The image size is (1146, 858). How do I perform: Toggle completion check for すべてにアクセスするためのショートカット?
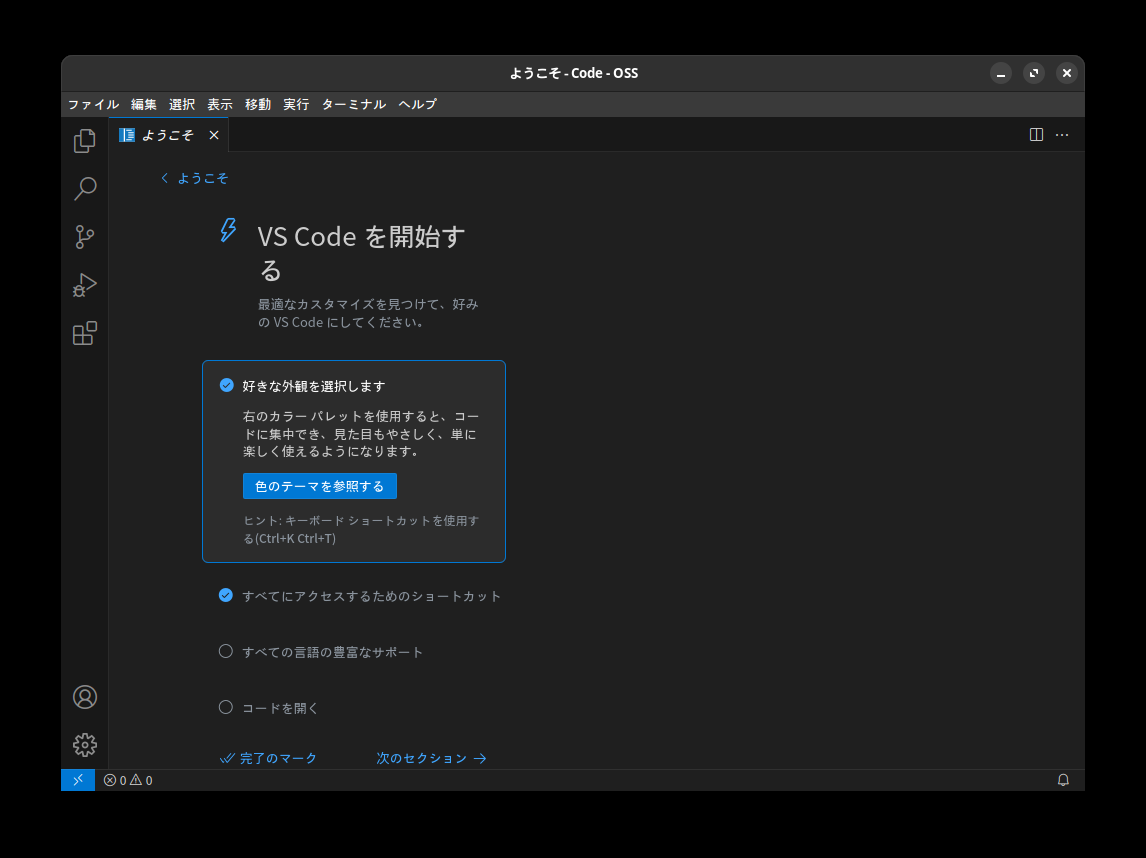(x=226, y=596)
